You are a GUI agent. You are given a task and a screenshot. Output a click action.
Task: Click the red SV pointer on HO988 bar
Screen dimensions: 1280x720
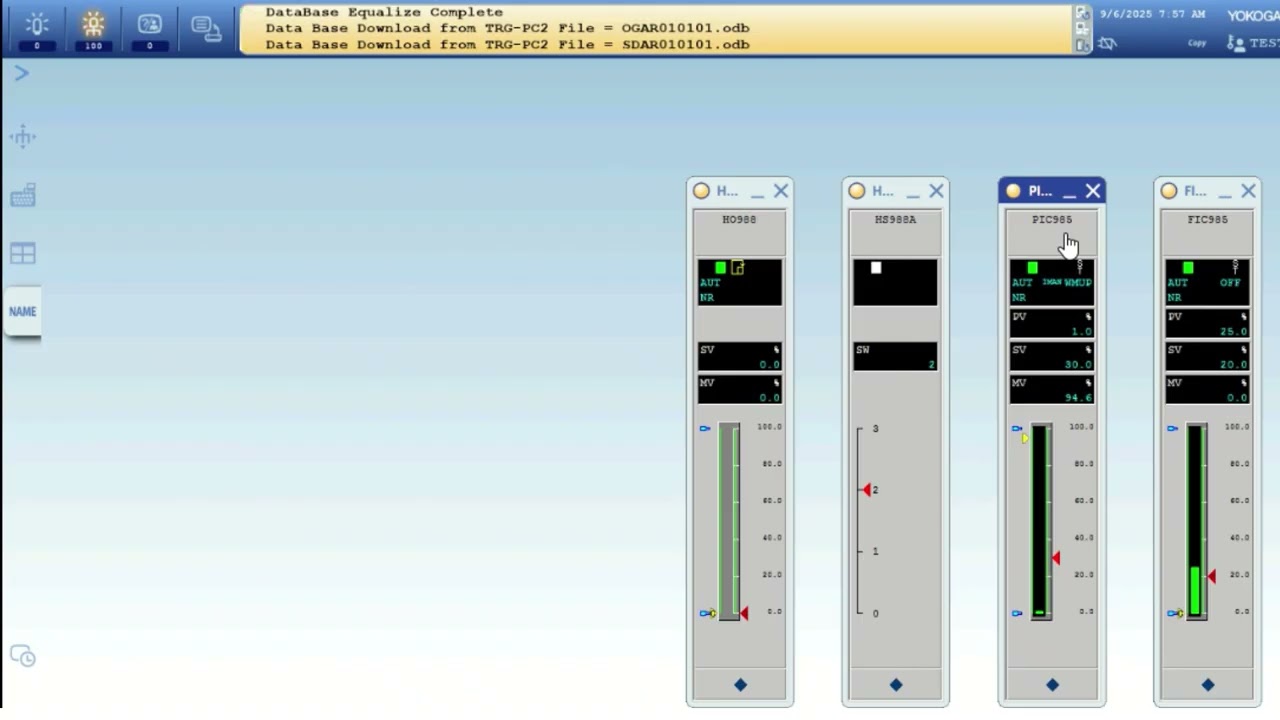(x=744, y=613)
